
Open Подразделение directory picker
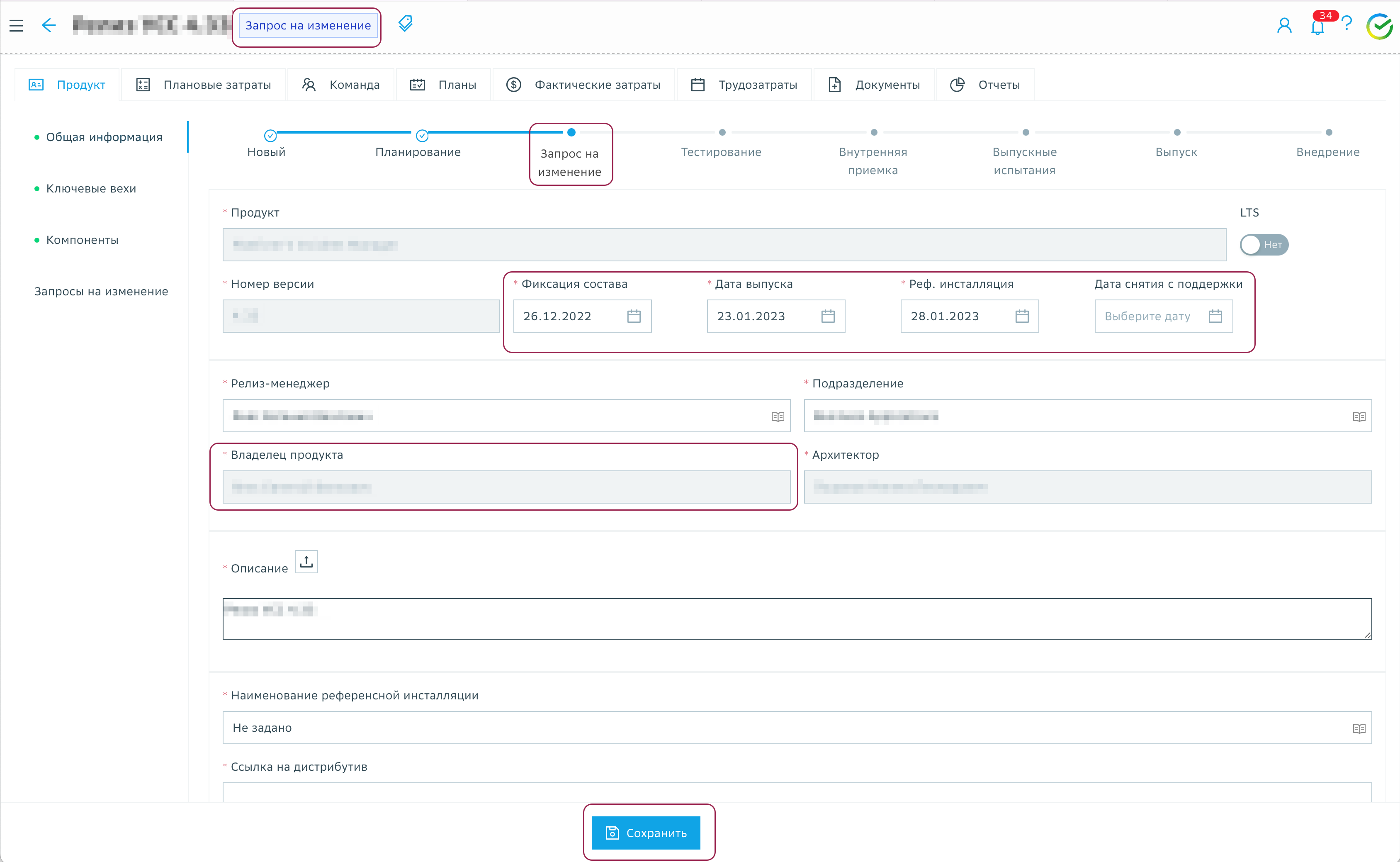pos(1359,417)
